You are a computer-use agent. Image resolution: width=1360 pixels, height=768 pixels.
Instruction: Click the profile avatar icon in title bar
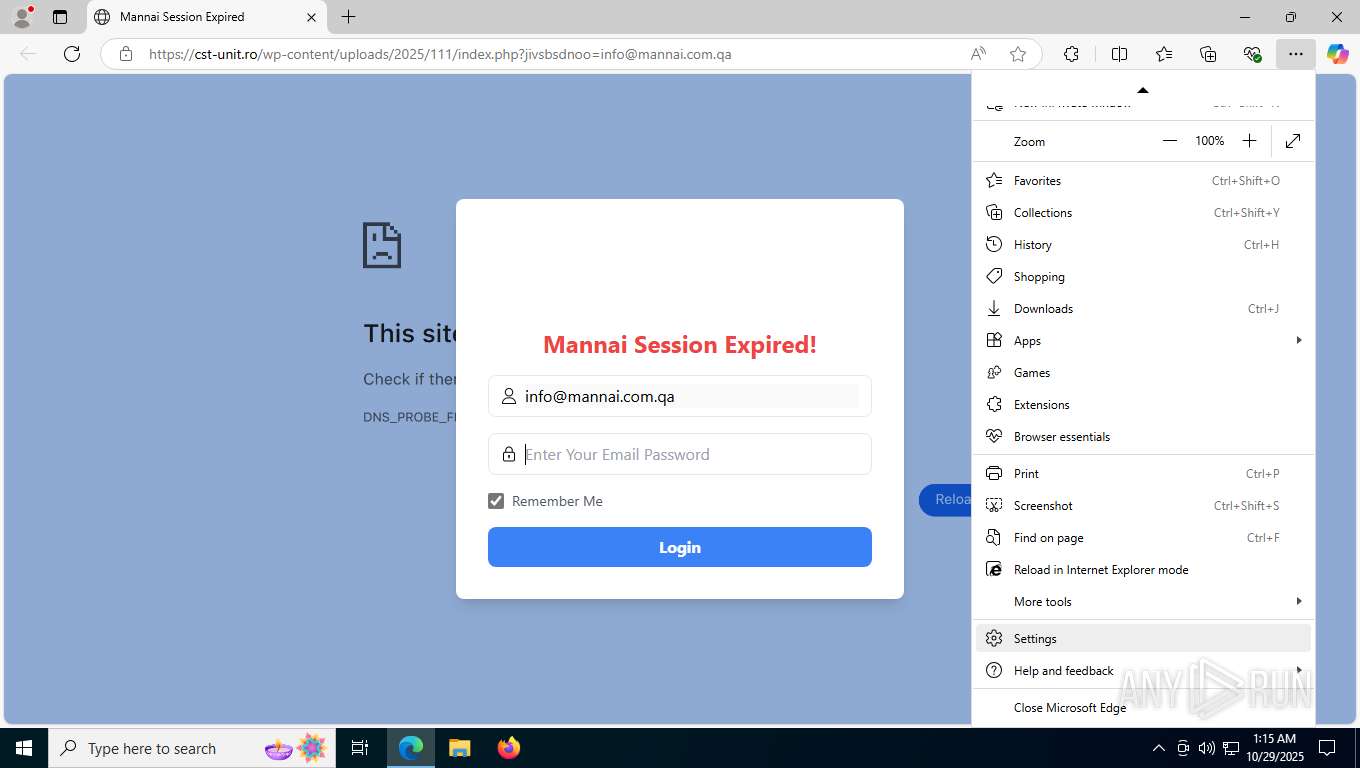21,17
